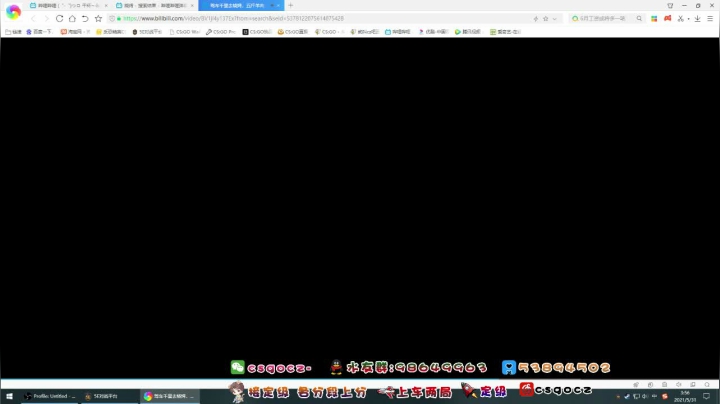Open the red Taobao bookmark
Image resolution: width=720 pixels, height=404 pixels.
(x=75, y=32)
